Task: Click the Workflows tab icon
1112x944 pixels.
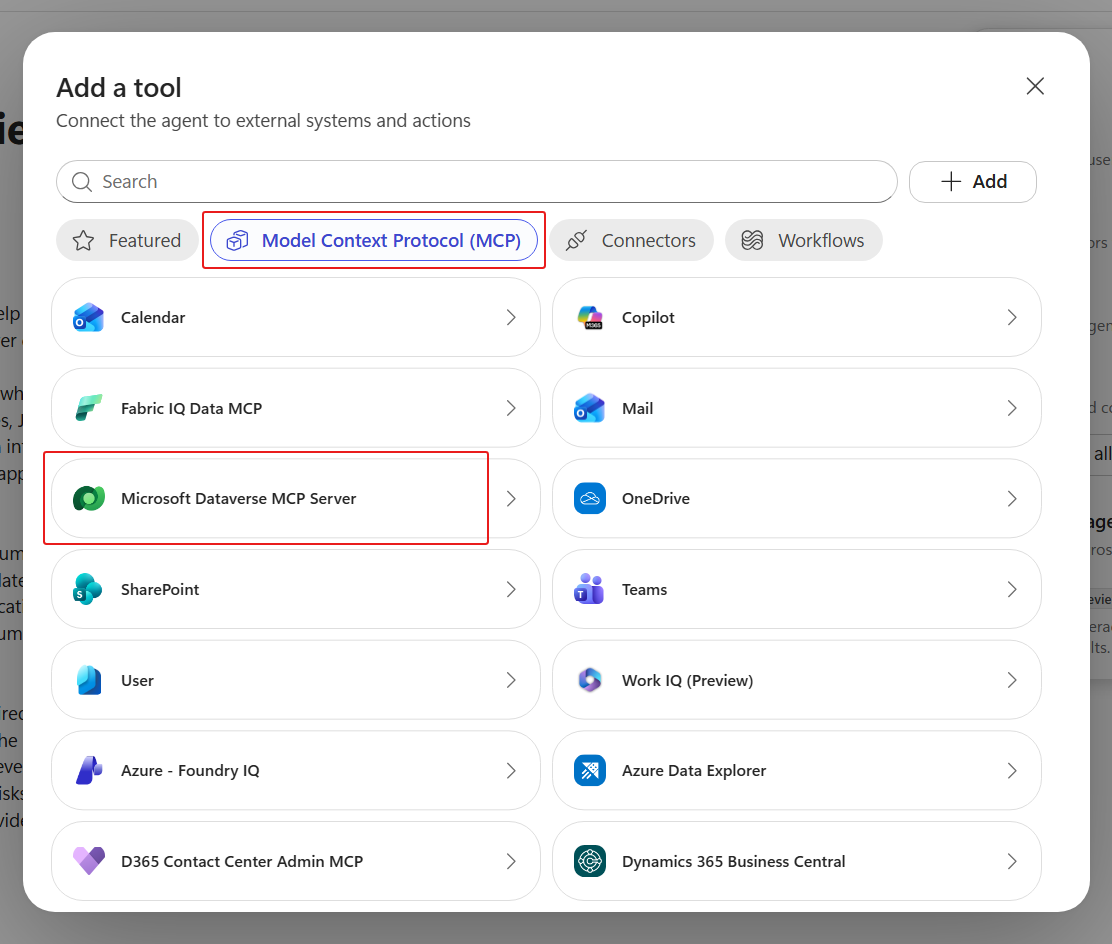Action: (752, 240)
